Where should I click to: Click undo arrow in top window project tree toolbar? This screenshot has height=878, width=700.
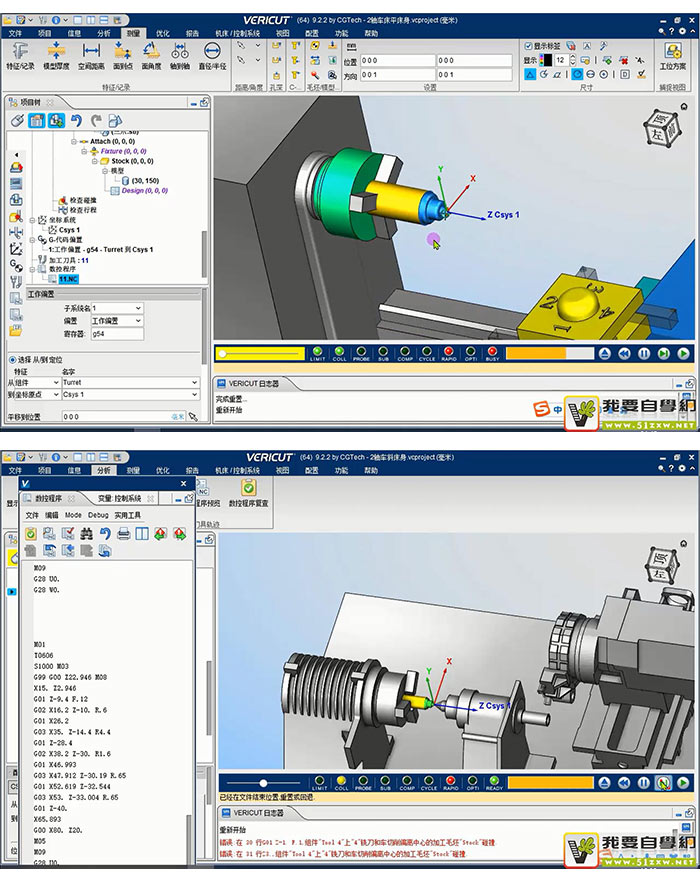click(76, 120)
